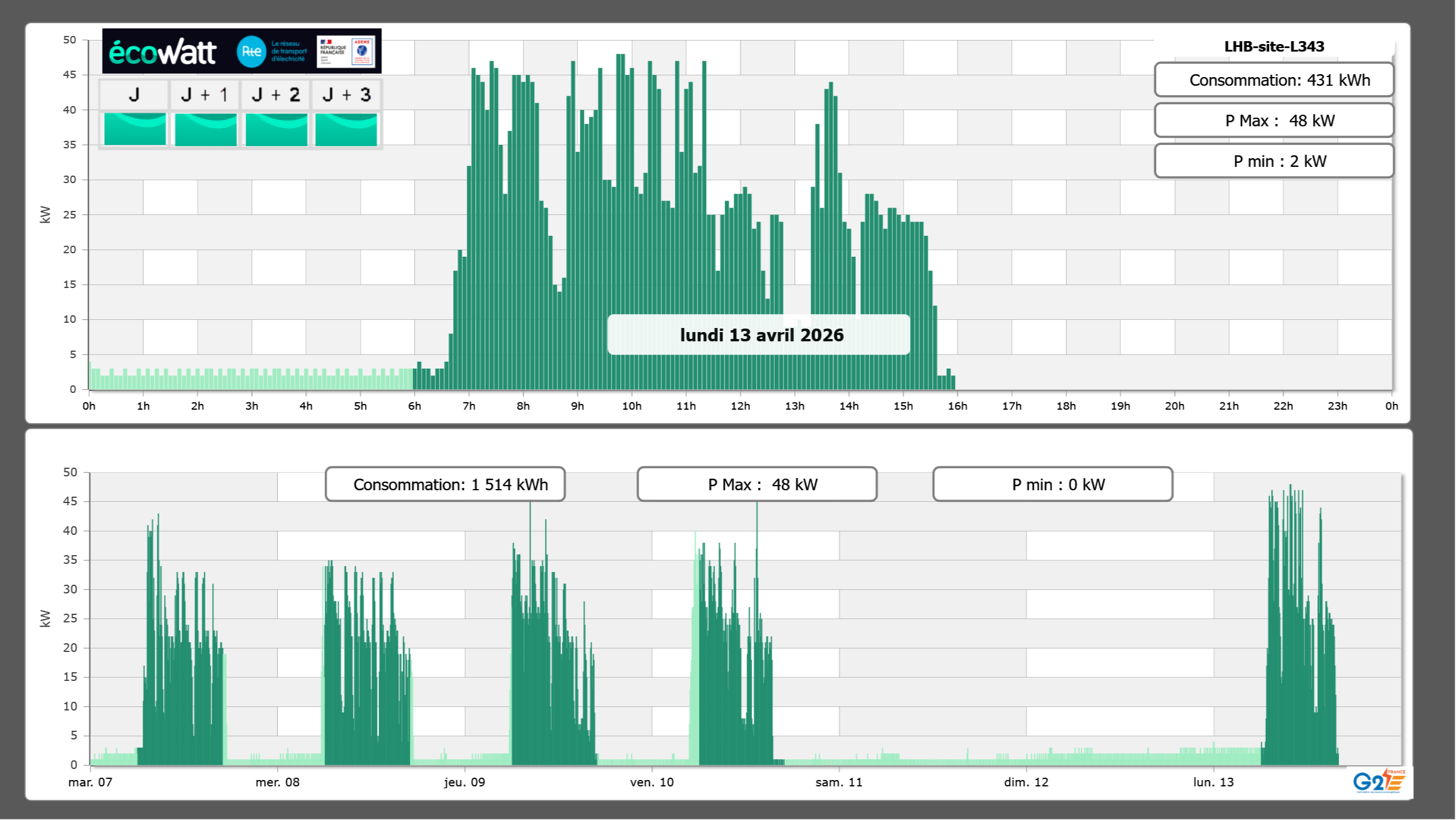Click the Rte round blue logo
1456x820 pixels.
pyautogui.click(x=251, y=52)
